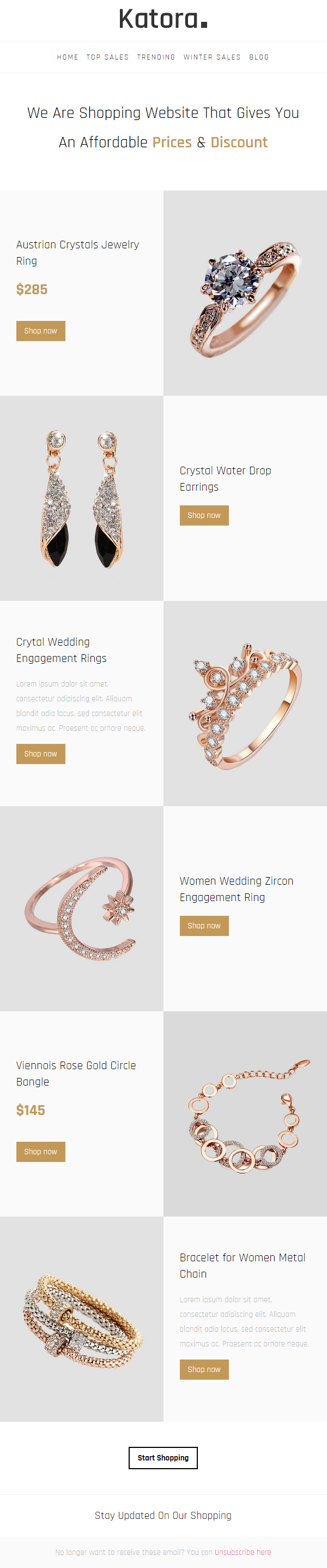The width and height of the screenshot is (327, 1568).
Task: Click the Katora logo
Action: 163,19
